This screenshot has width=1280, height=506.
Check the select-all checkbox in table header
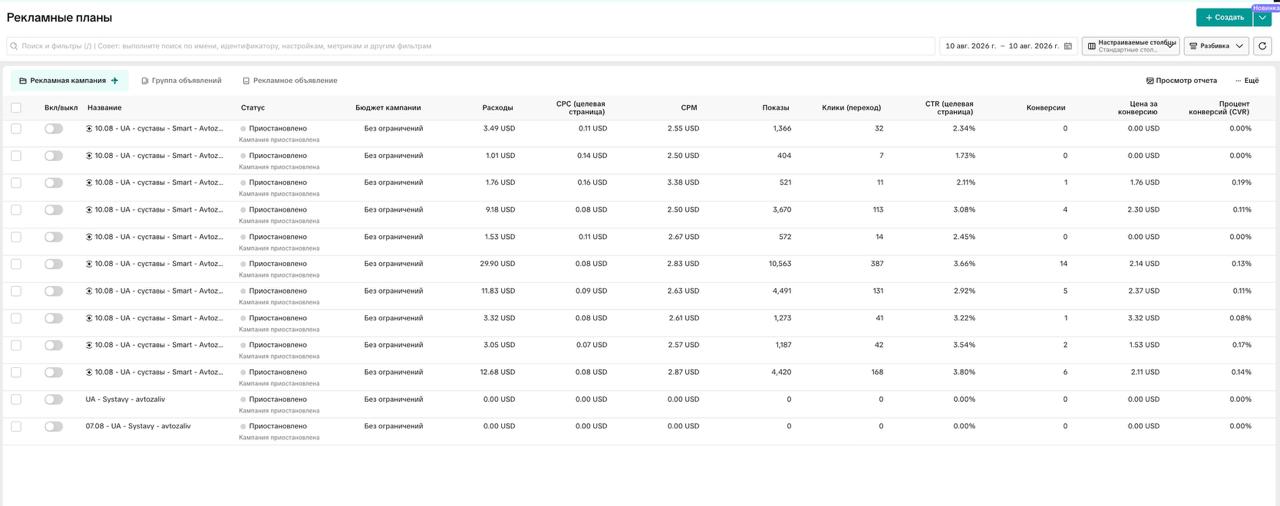[16, 107]
